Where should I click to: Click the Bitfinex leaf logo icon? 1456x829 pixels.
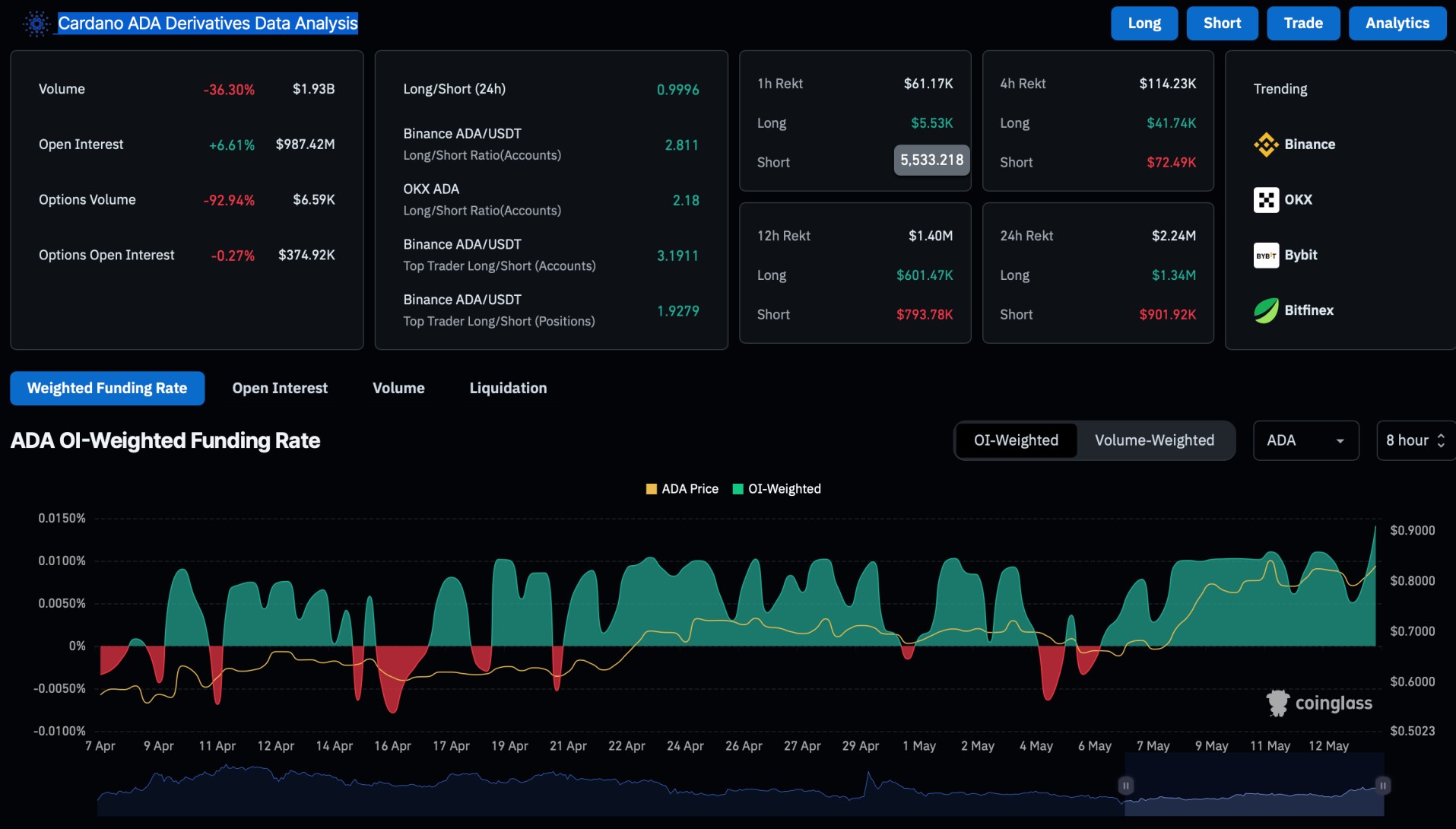point(1266,310)
